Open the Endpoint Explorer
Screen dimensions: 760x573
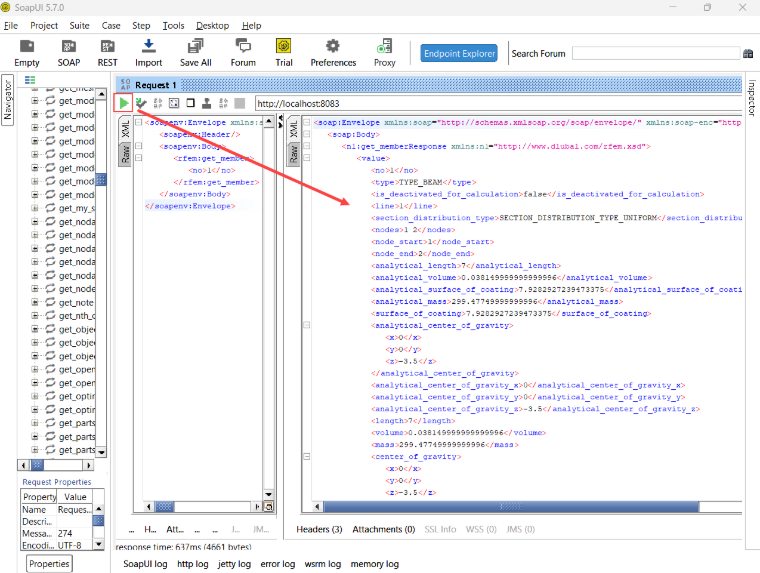pos(459,53)
